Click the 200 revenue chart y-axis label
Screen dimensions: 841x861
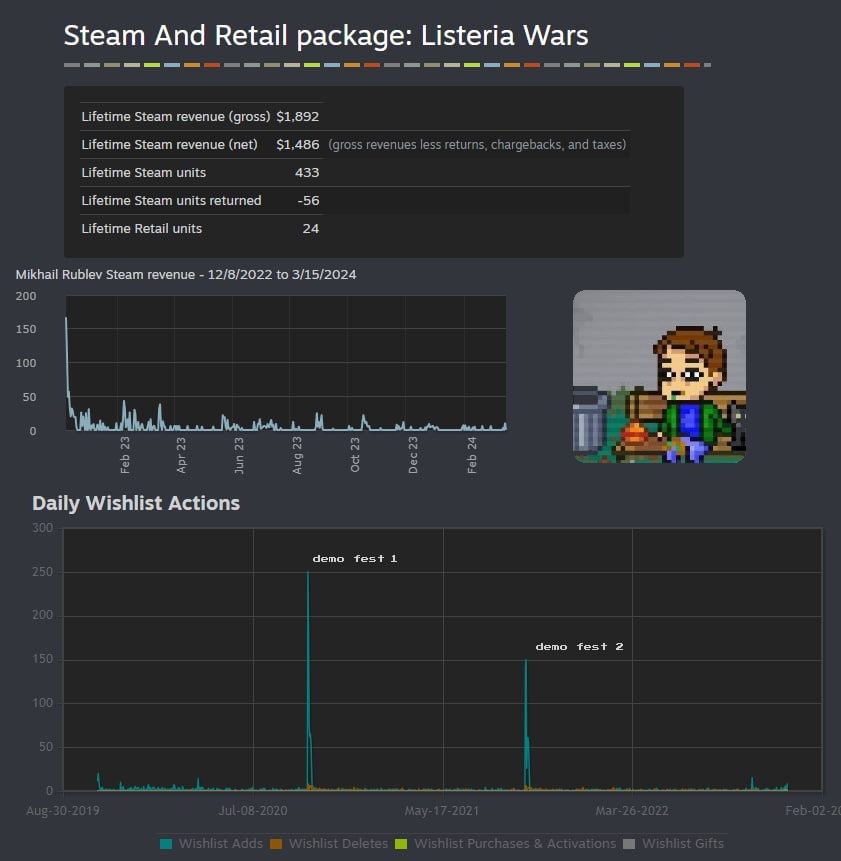(x=26, y=296)
